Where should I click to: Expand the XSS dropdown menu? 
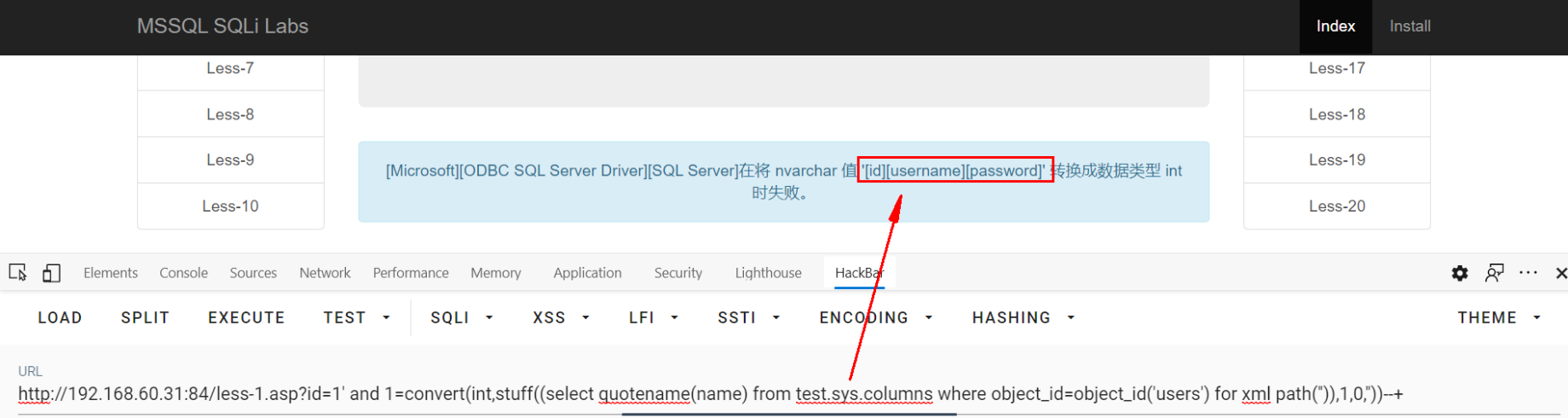coord(561,317)
